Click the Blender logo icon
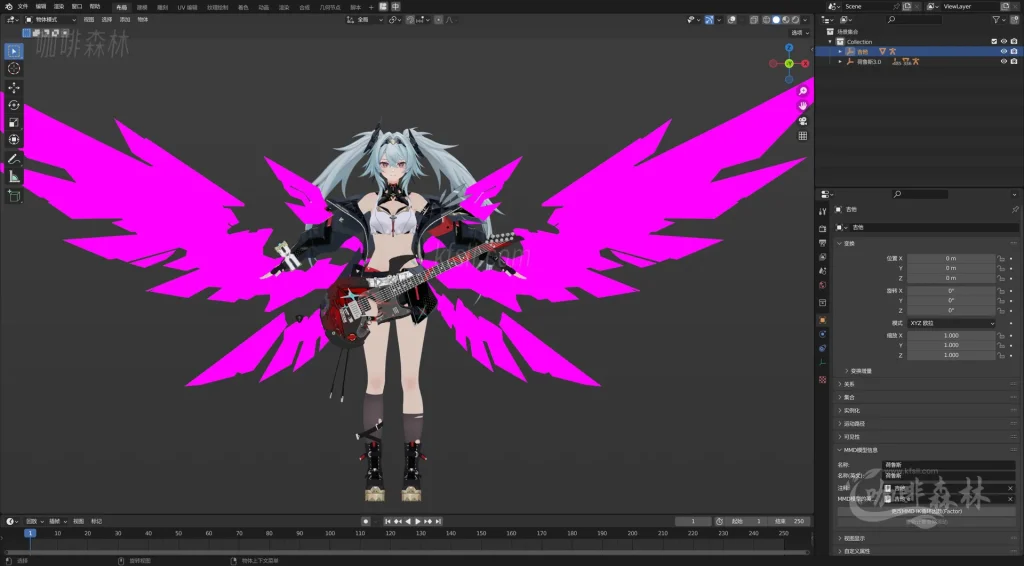1024x566 pixels. [8, 7]
